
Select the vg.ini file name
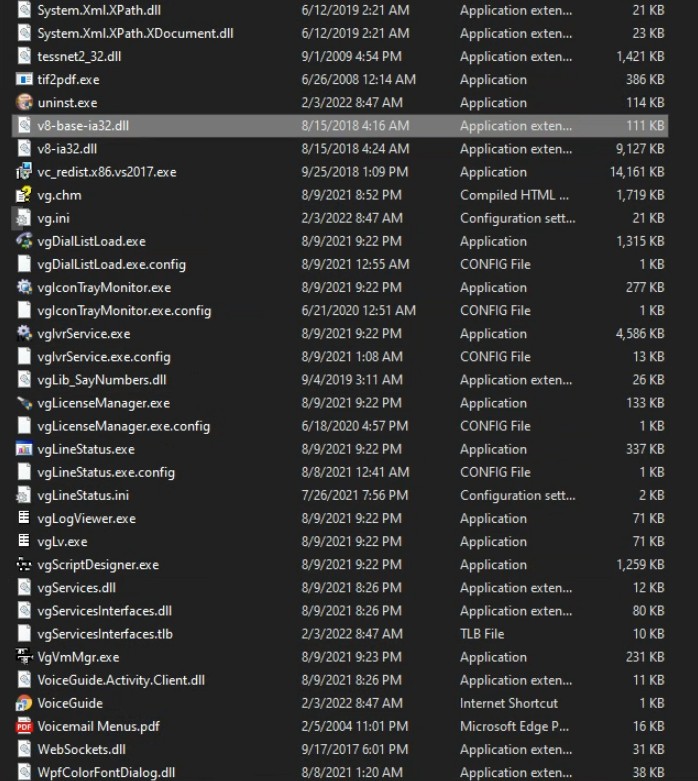click(53, 218)
